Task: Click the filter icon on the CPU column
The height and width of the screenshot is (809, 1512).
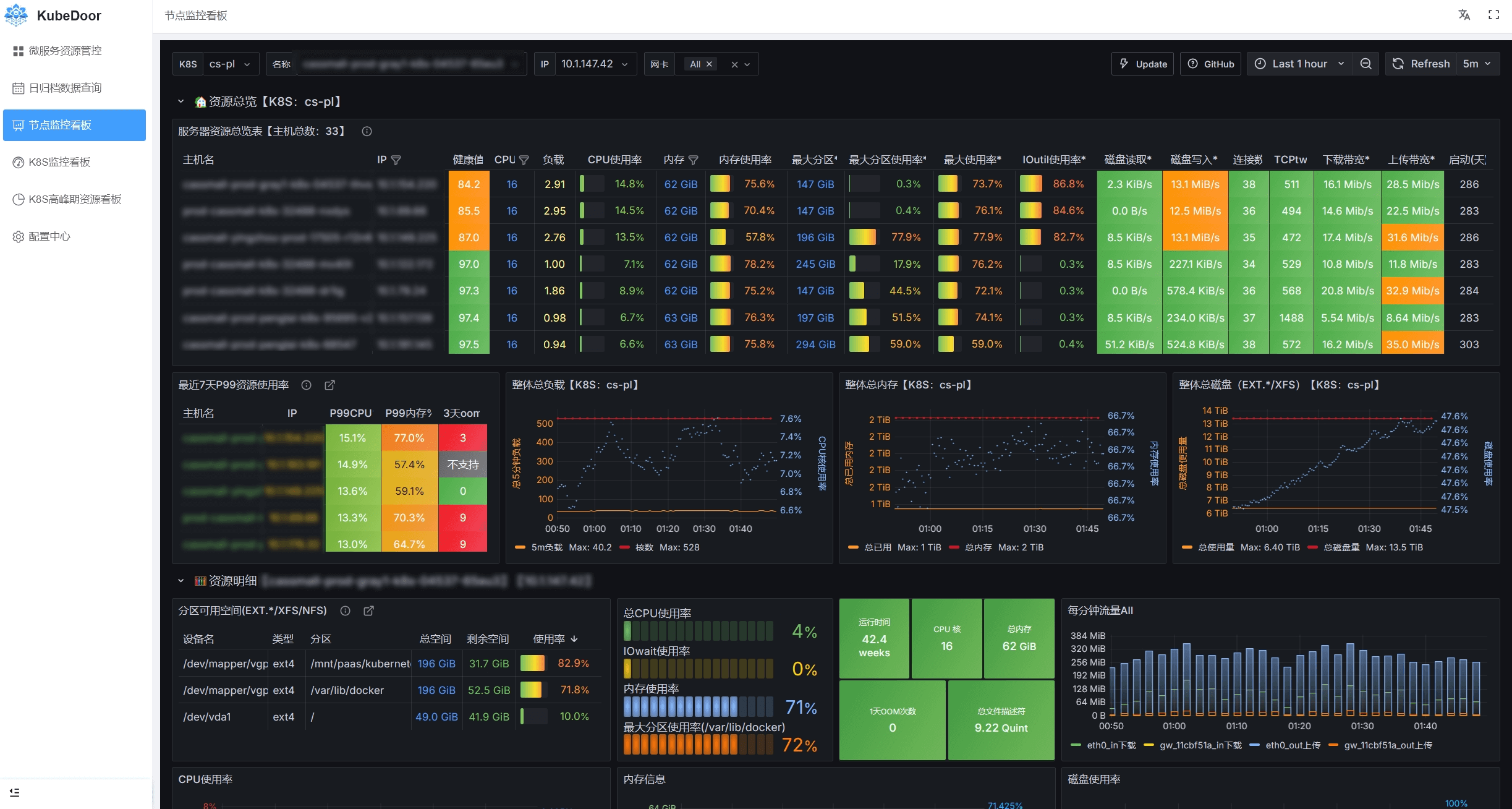Action: (x=524, y=160)
